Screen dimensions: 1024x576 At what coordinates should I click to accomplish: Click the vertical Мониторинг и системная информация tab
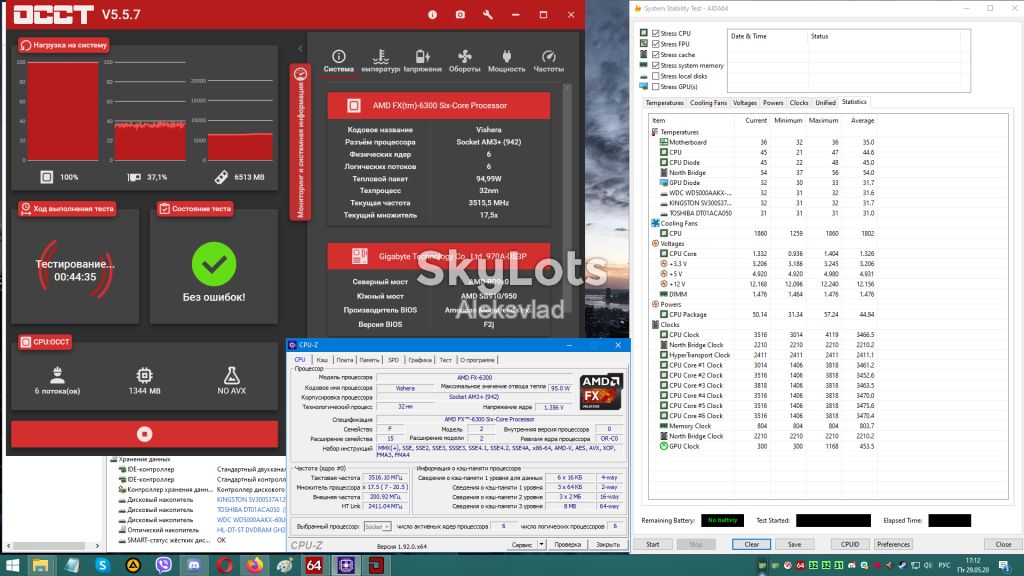(x=300, y=142)
